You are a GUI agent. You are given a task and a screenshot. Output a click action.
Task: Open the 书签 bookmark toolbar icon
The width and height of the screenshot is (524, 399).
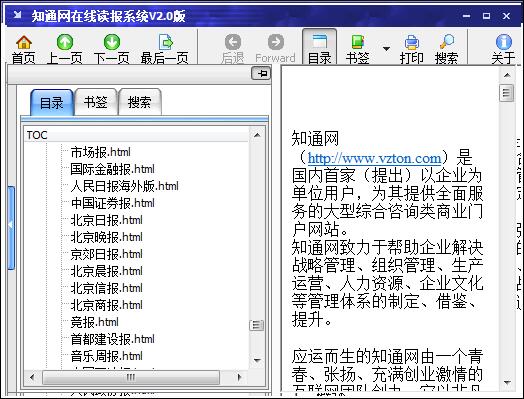point(358,42)
